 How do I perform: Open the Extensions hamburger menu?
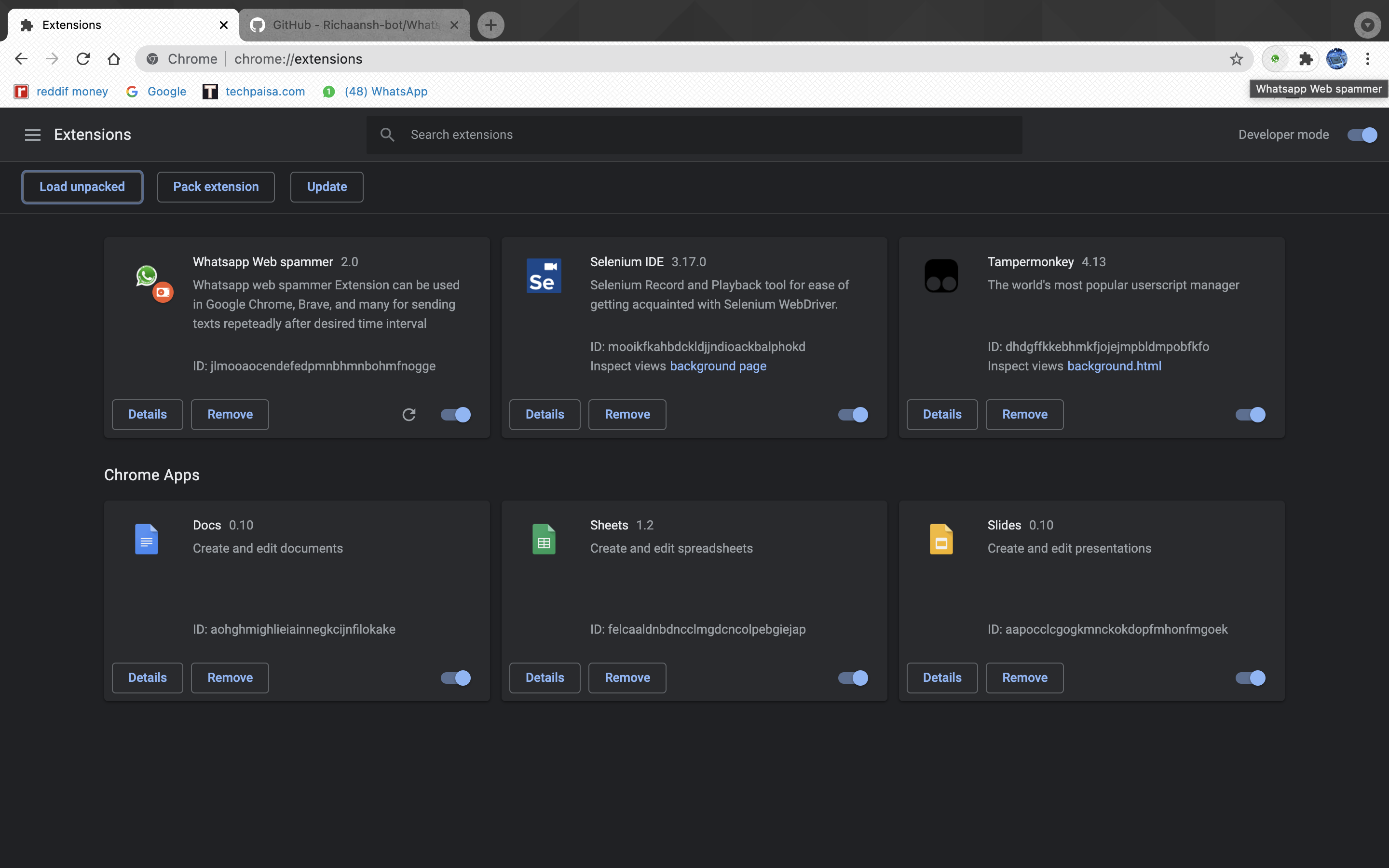[32, 135]
